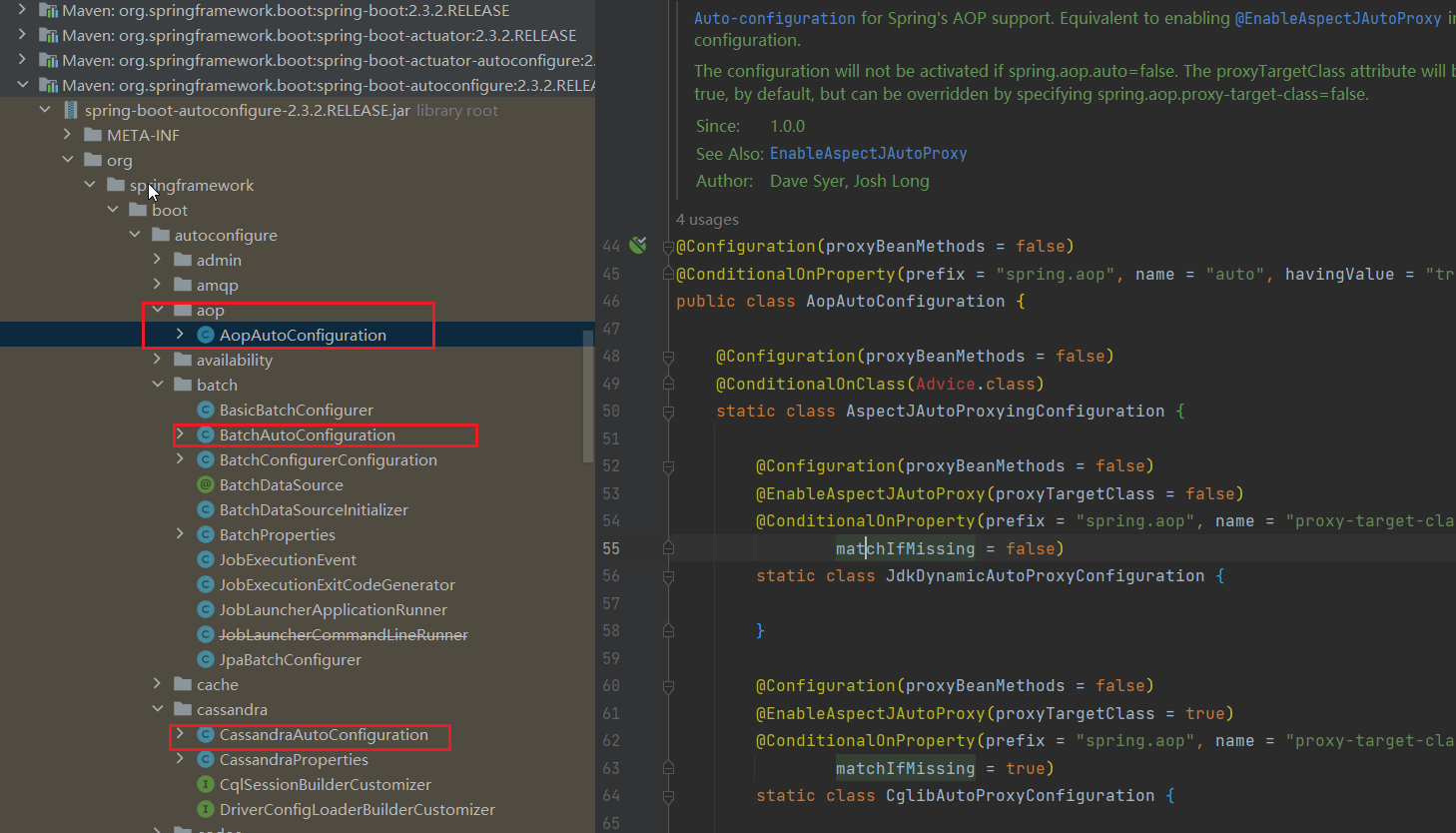Click matchIfMissing on line 63
Screen dimensions: 1456x833
[905, 768]
